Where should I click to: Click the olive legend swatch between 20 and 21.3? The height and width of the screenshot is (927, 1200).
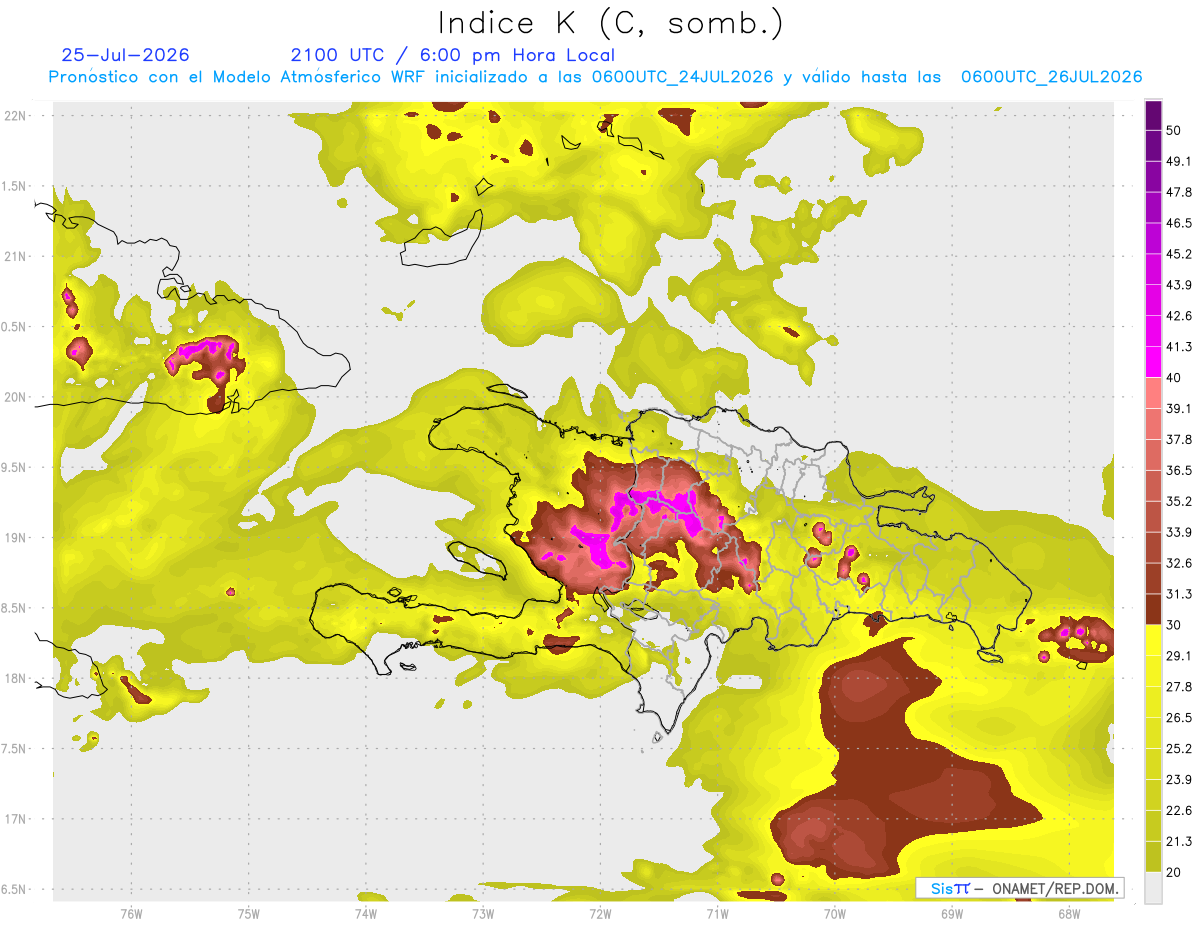(x=1154, y=857)
